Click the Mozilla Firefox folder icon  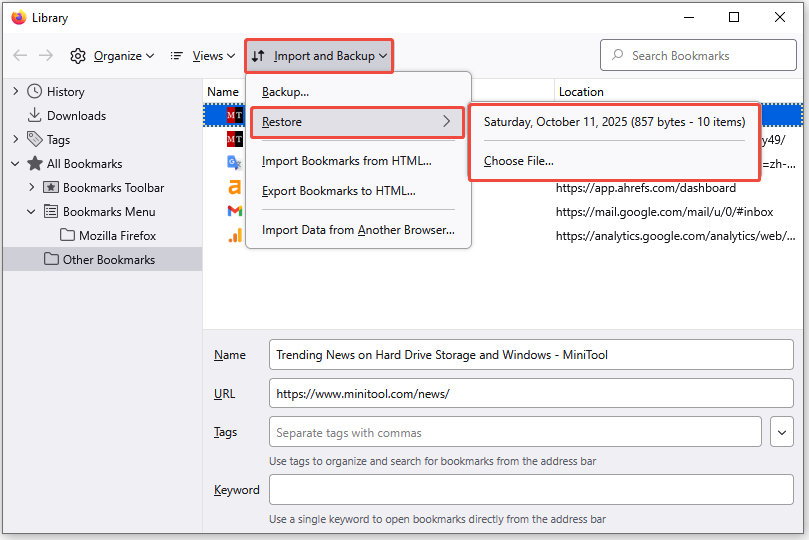(x=67, y=235)
